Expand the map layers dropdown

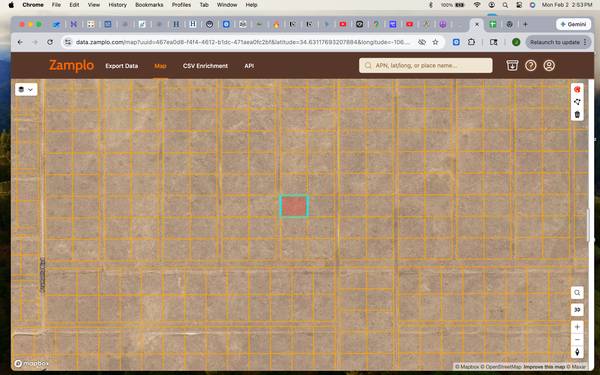(26, 90)
